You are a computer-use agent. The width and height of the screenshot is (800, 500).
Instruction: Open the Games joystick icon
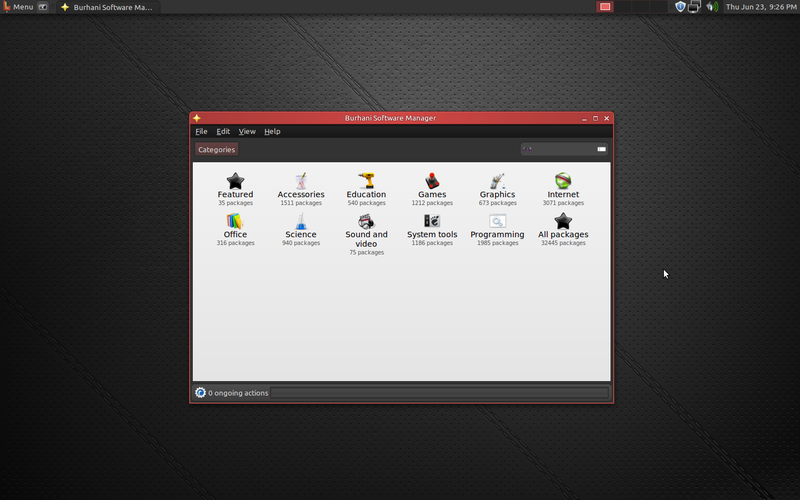click(x=432, y=181)
